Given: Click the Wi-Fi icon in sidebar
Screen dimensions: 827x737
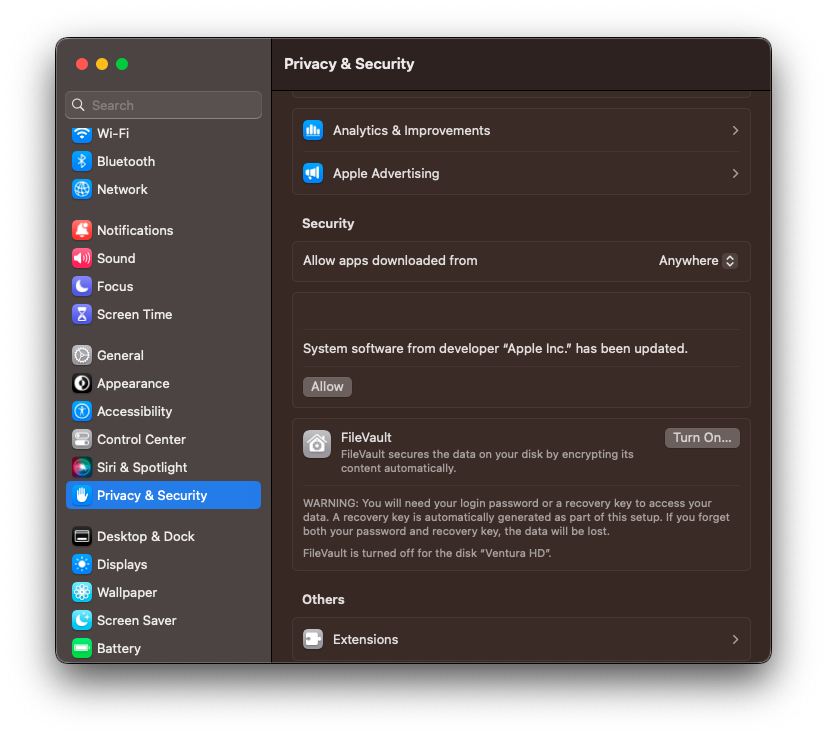Looking at the screenshot, I should (x=82, y=133).
